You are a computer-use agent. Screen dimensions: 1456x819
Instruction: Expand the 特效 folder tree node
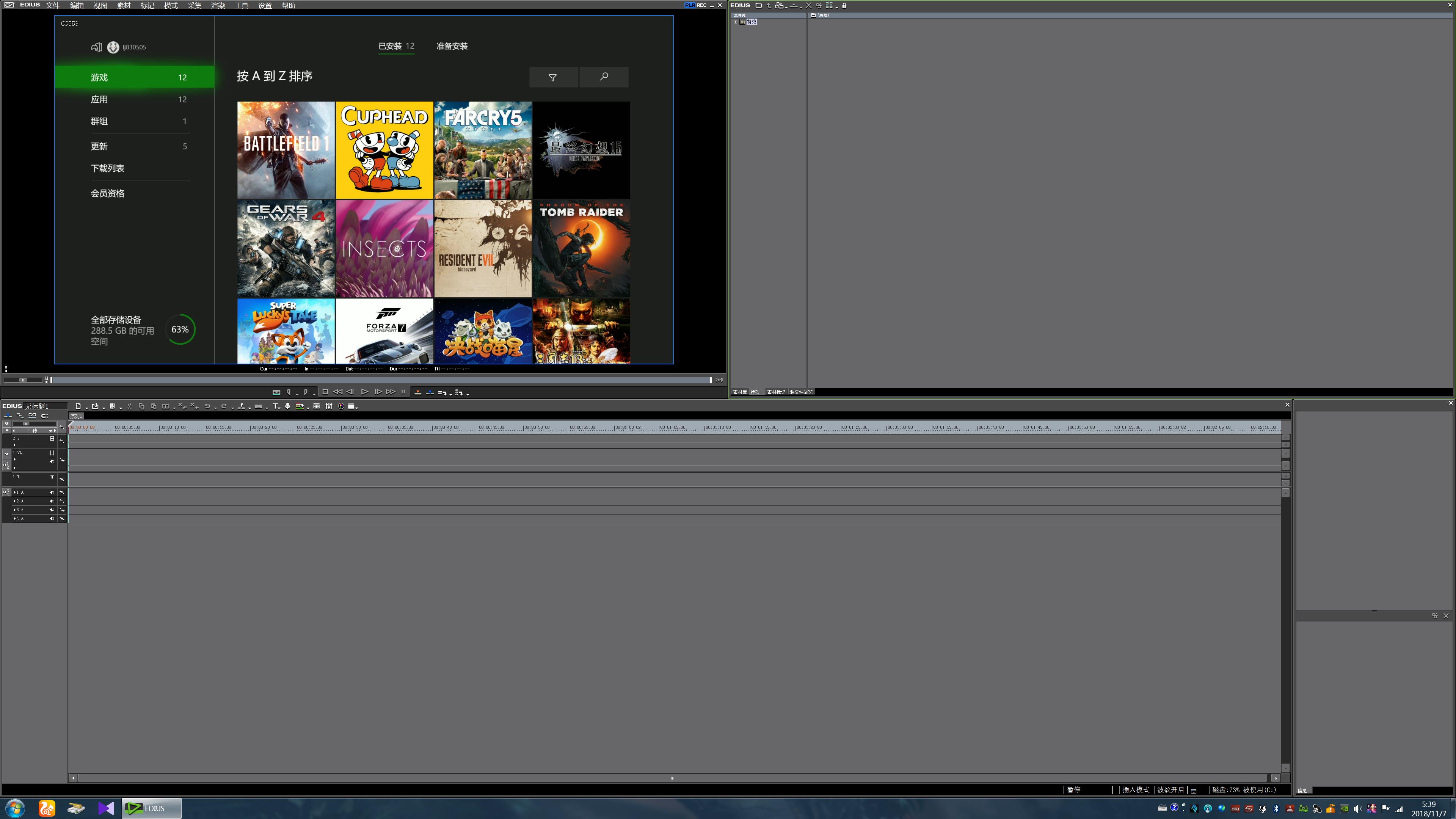[x=735, y=22]
